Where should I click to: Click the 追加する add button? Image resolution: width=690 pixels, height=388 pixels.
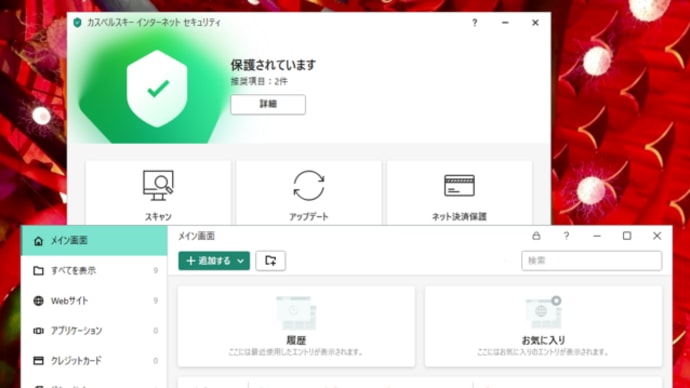pos(214,261)
